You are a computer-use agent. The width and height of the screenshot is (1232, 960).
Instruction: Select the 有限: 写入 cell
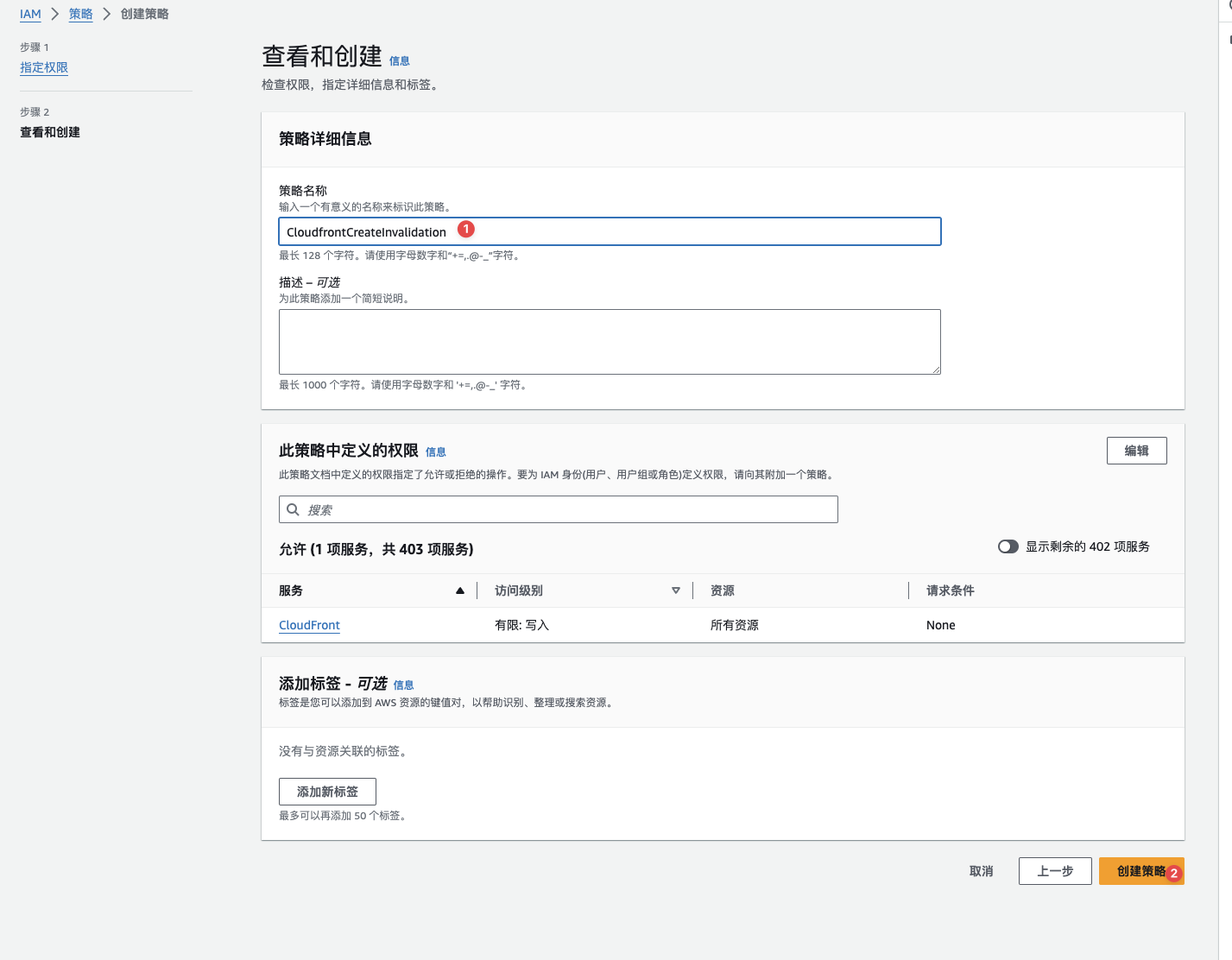(521, 625)
